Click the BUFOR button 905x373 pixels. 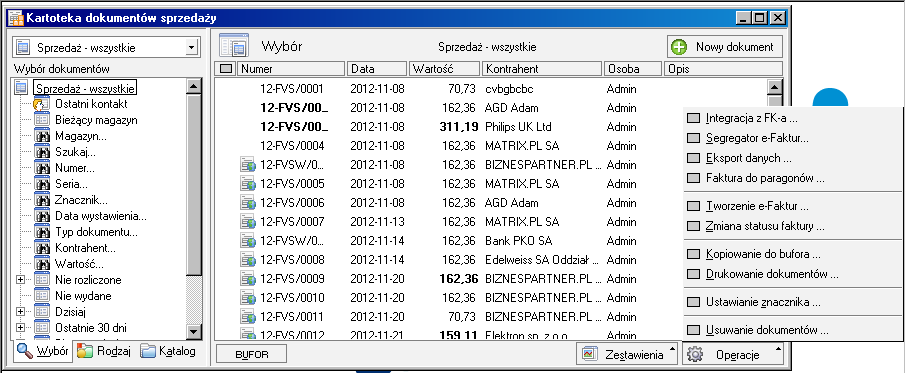[252, 355]
